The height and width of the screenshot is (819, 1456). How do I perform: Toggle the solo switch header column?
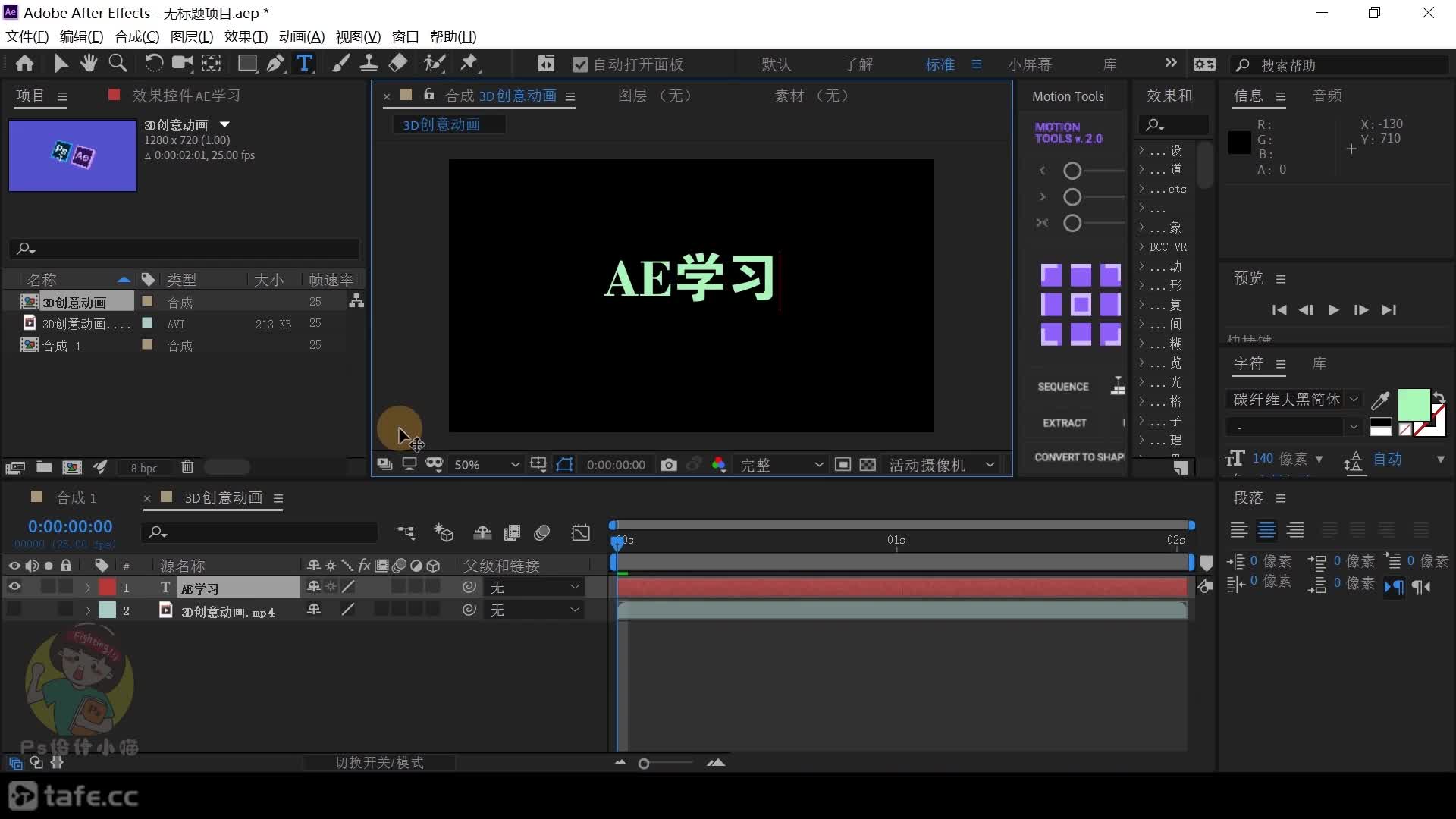click(49, 566)
